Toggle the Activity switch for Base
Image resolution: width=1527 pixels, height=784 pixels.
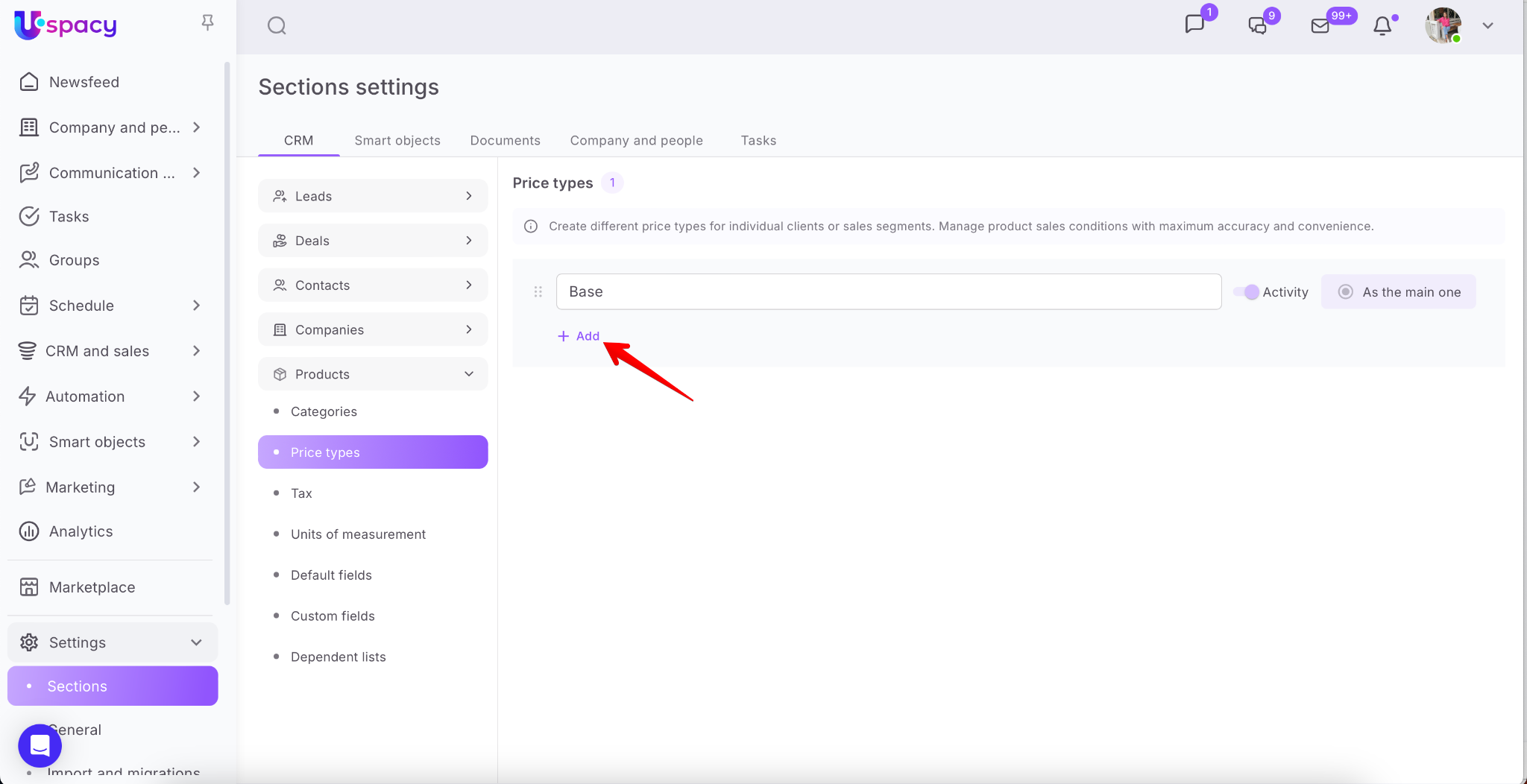tap(1246, 292)
